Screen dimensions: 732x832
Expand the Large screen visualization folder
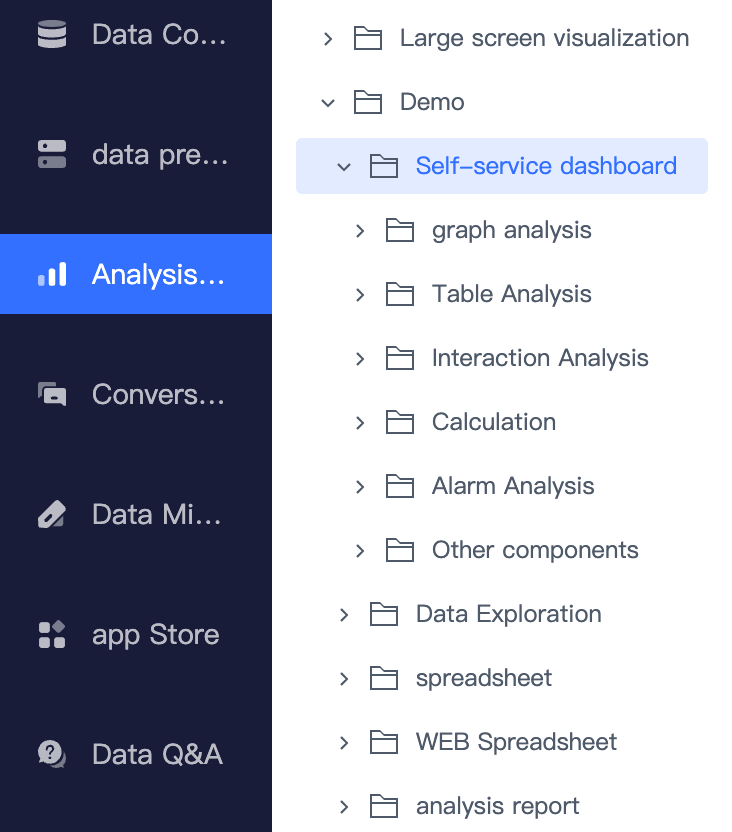coord(327,38)
